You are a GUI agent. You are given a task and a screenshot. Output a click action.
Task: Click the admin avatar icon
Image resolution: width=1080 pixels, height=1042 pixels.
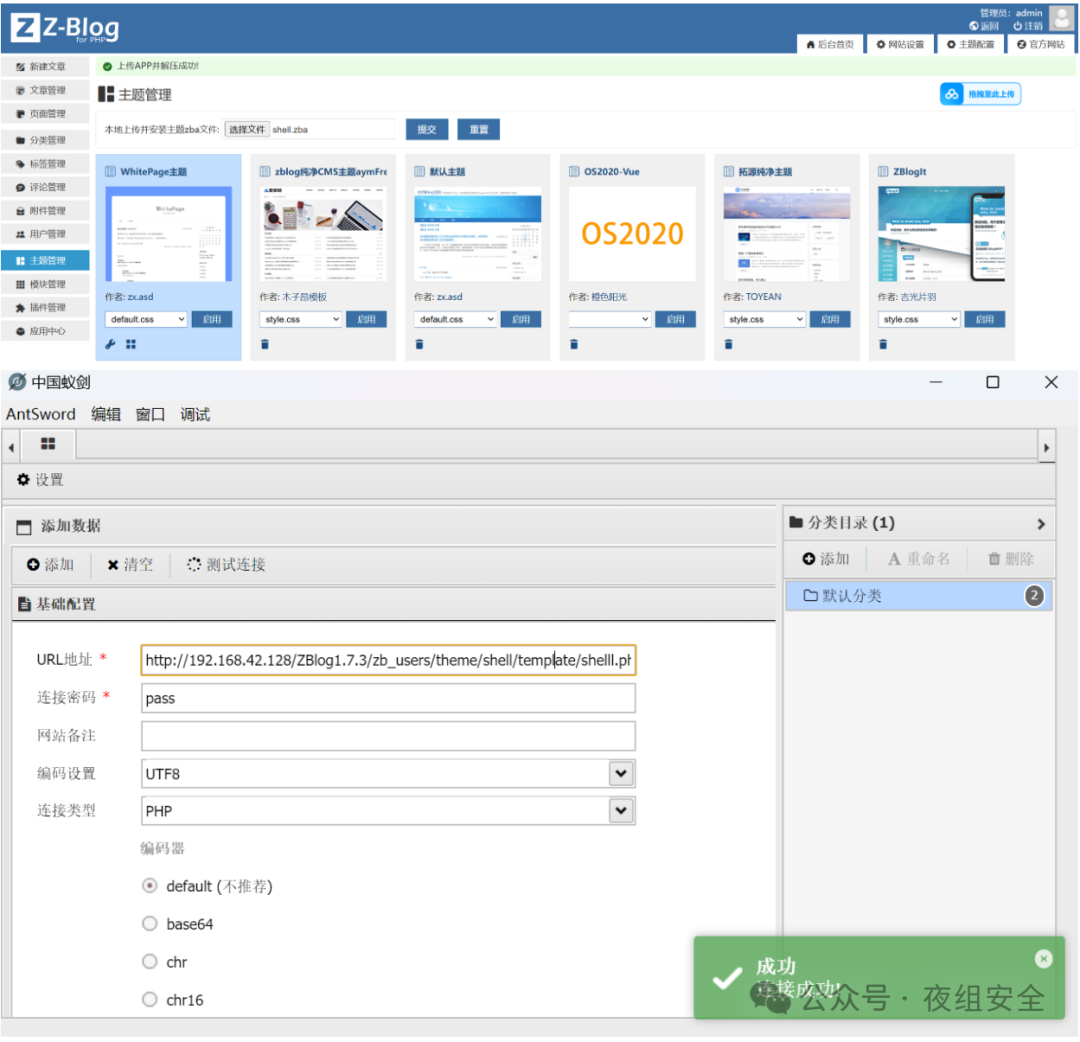pos(1061,19)
